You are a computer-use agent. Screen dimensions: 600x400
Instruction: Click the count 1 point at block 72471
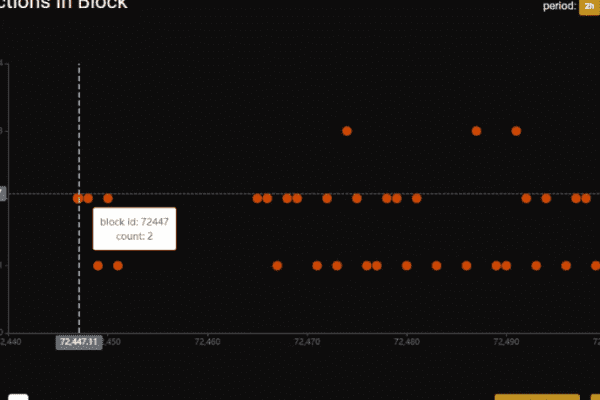[317, 266]
